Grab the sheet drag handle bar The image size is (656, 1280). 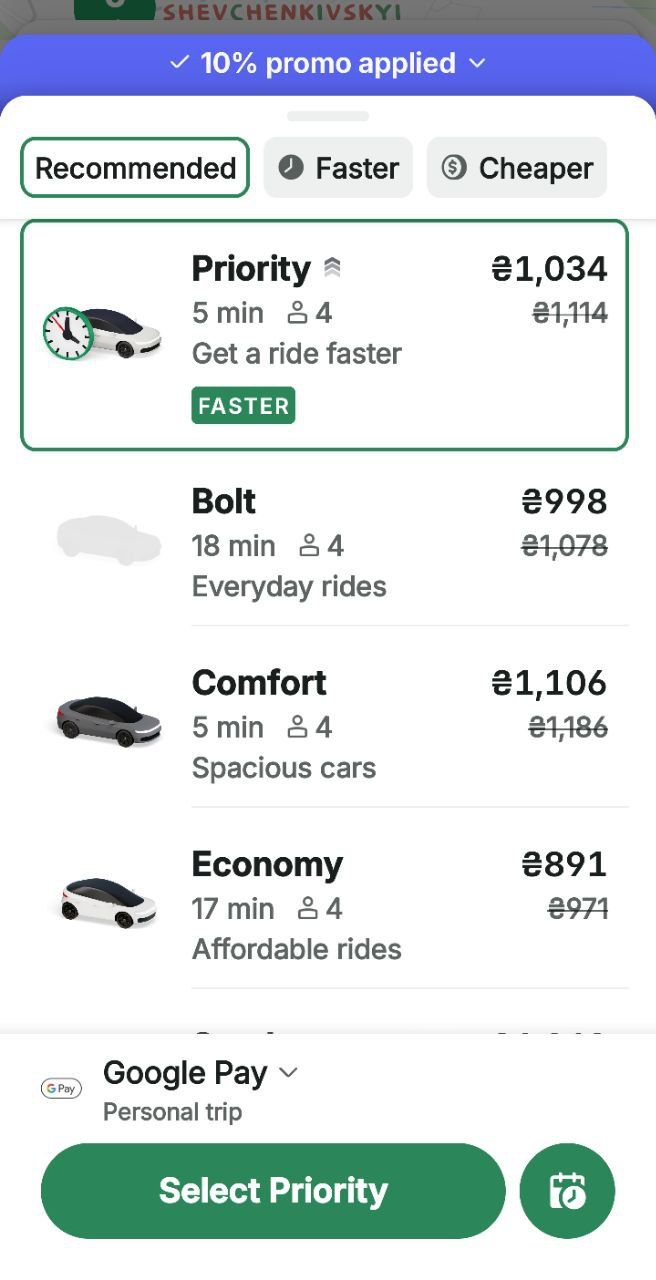coord(328,116)
